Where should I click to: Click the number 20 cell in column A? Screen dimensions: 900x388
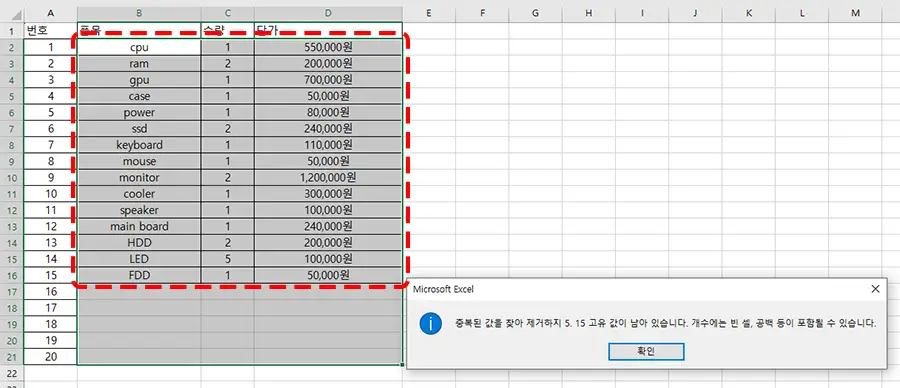[51, 357]
